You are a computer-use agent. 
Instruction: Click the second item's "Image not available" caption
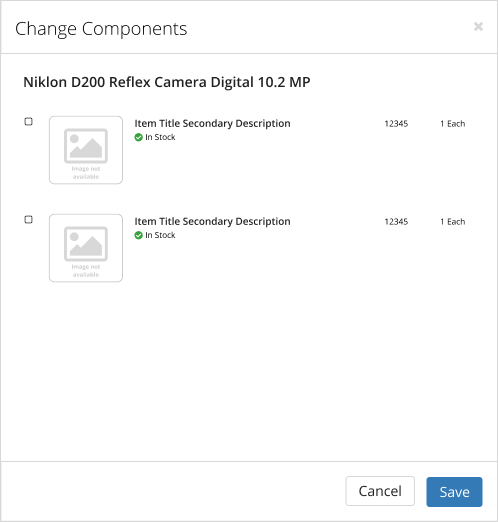coord(86,271)
